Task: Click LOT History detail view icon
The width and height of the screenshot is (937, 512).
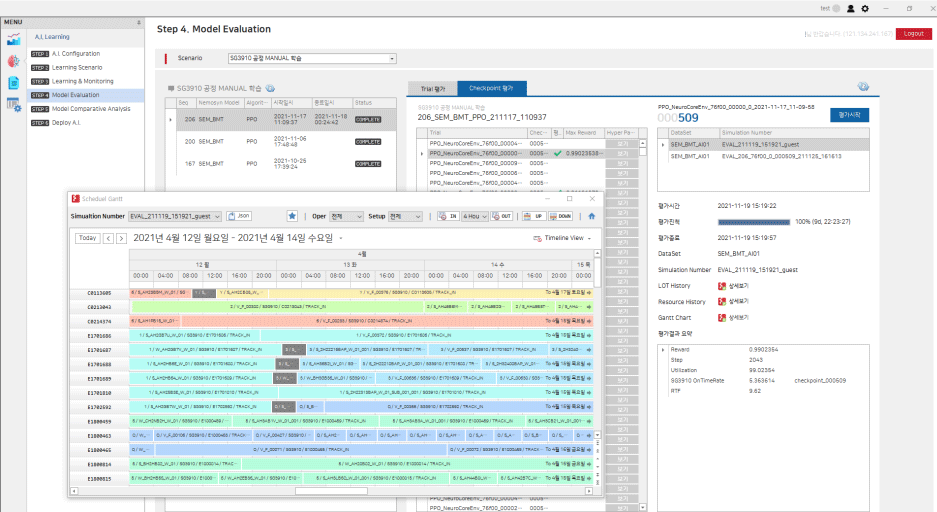Action: click(x=722, y=285)
